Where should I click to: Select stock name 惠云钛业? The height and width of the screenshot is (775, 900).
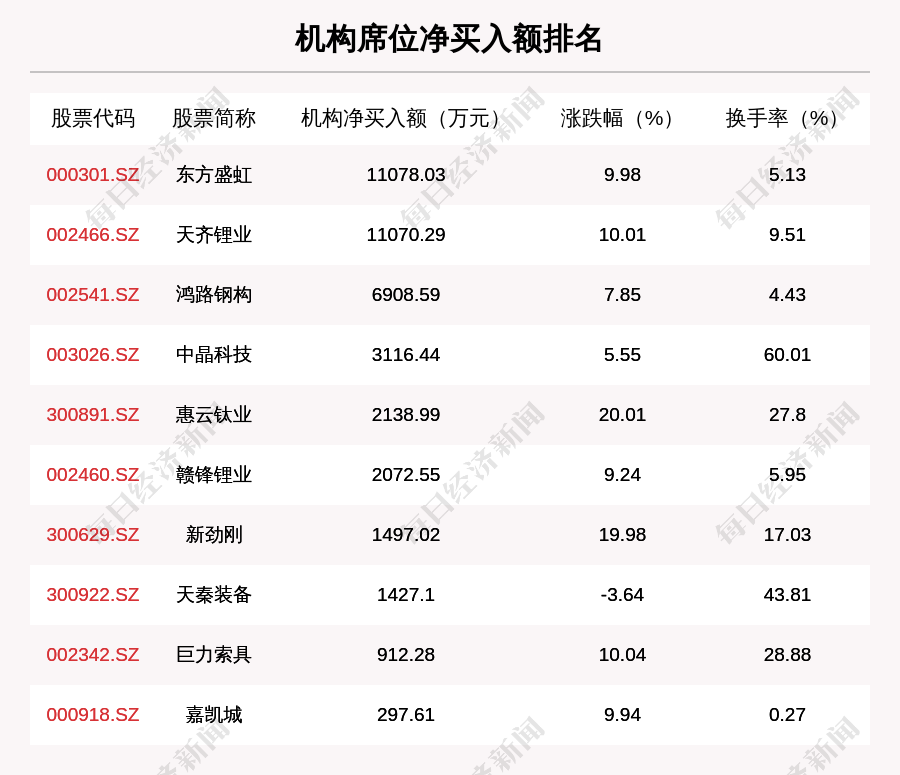(214, 414)
